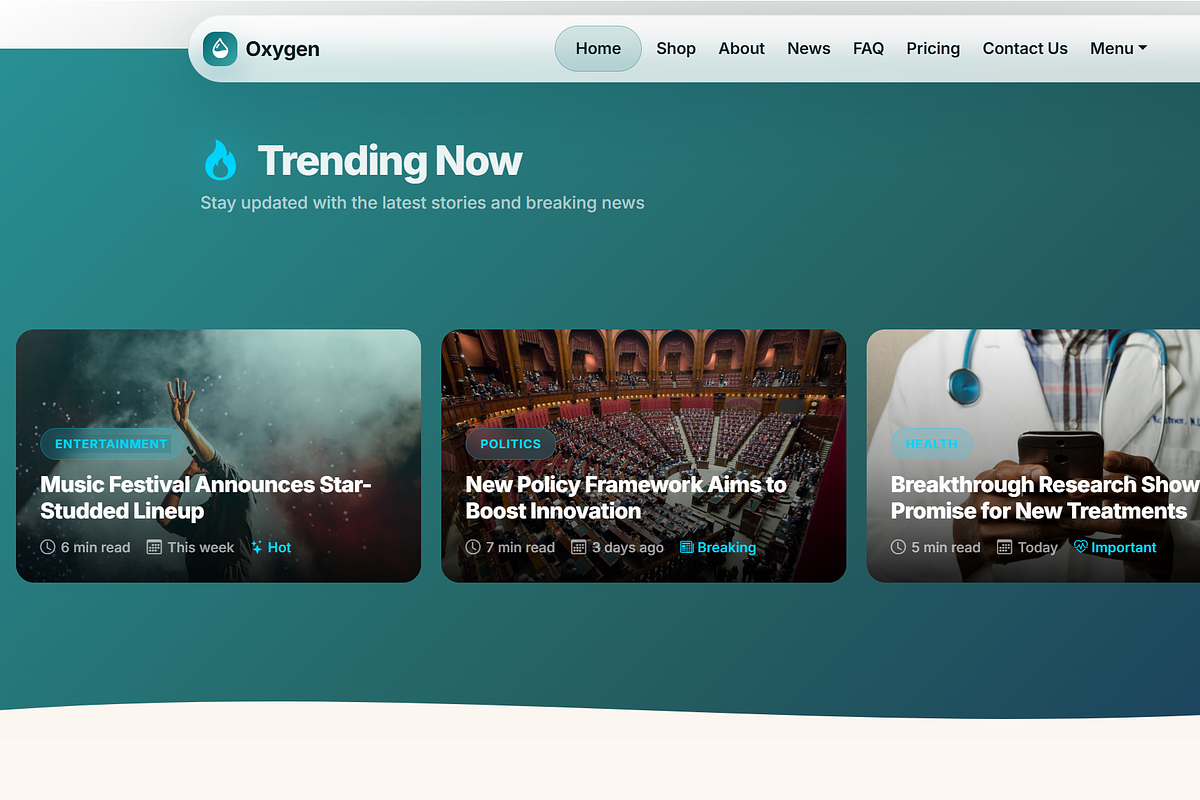The image size is (1200, 800).
Task: Open the Shop page
Action: click(x=676, y=48)
